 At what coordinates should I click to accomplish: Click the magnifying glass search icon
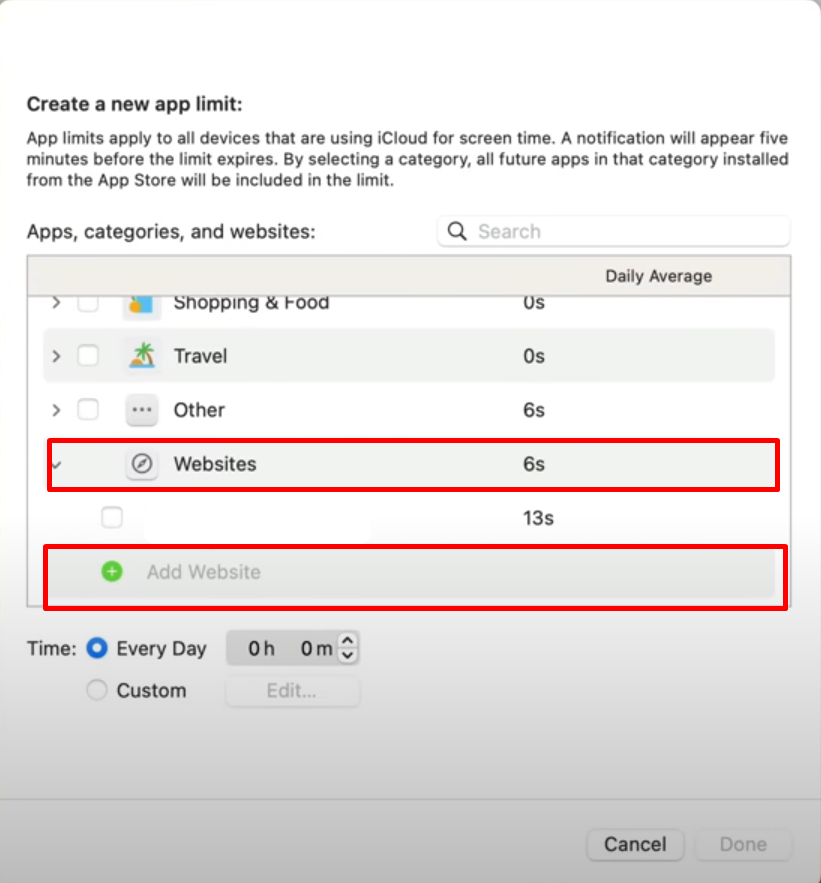pos(457,232)
